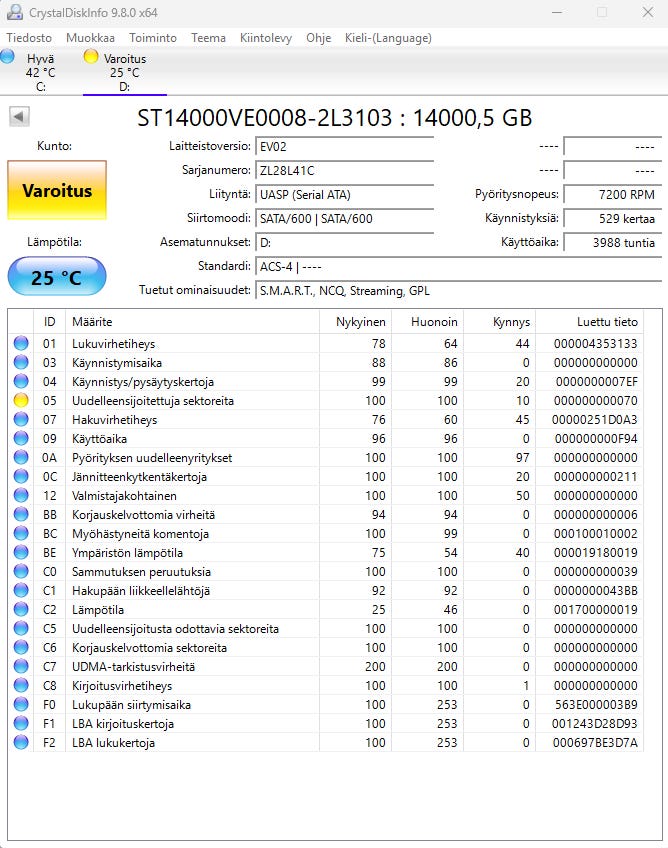Click the Kynnys column header
Screen dimensions: 668x848
click(499, 322)
